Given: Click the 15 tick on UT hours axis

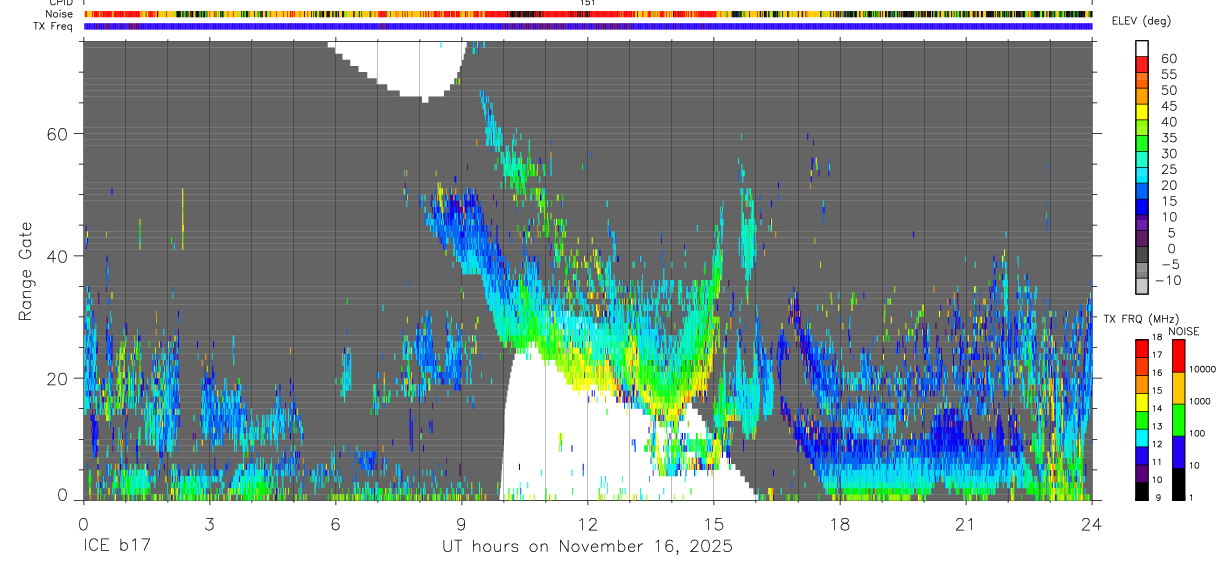Looking at the screenshot, I should (x=713, y=523).
